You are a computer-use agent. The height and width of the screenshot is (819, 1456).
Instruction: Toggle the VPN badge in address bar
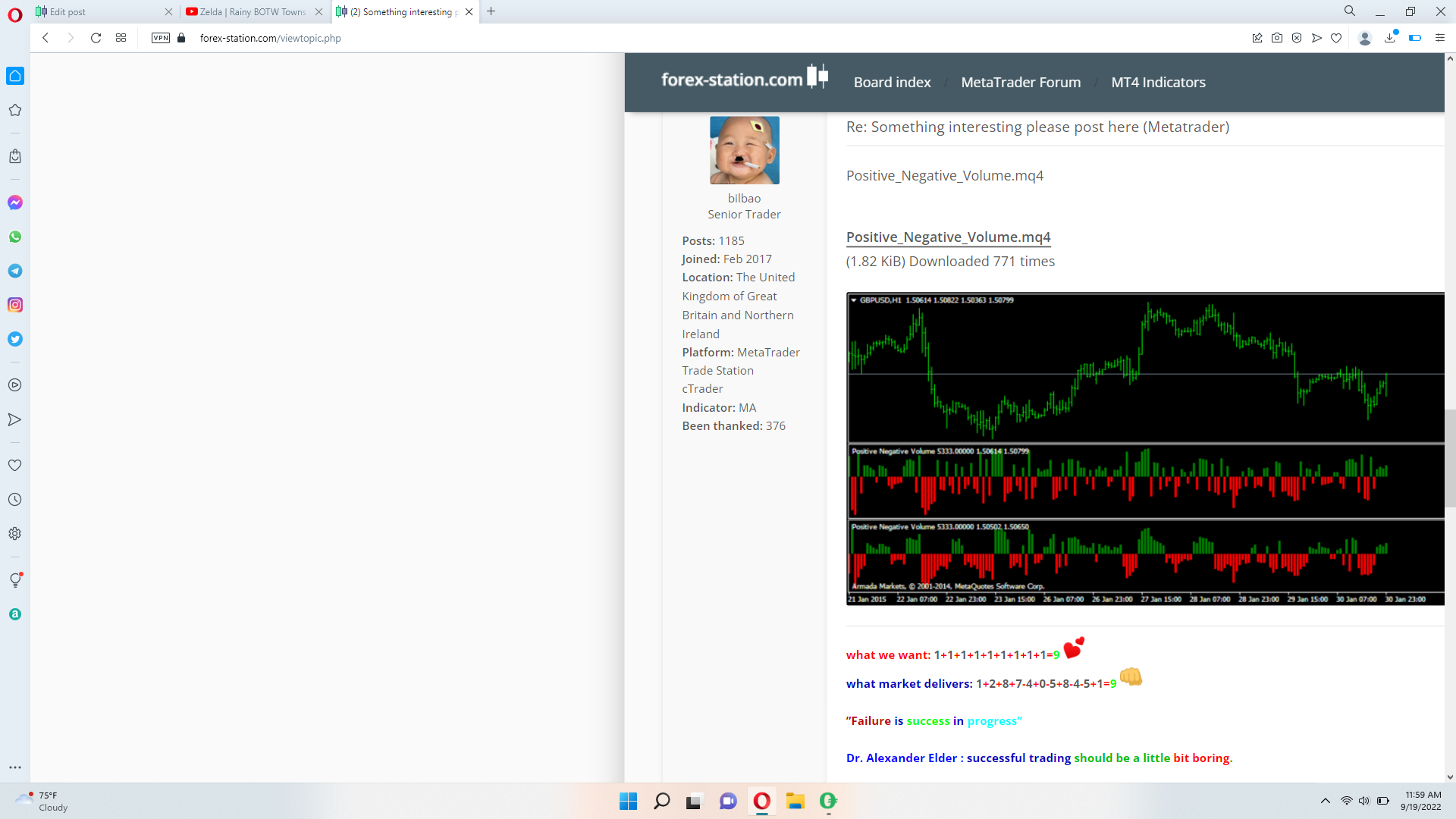(x=161, y=38)
